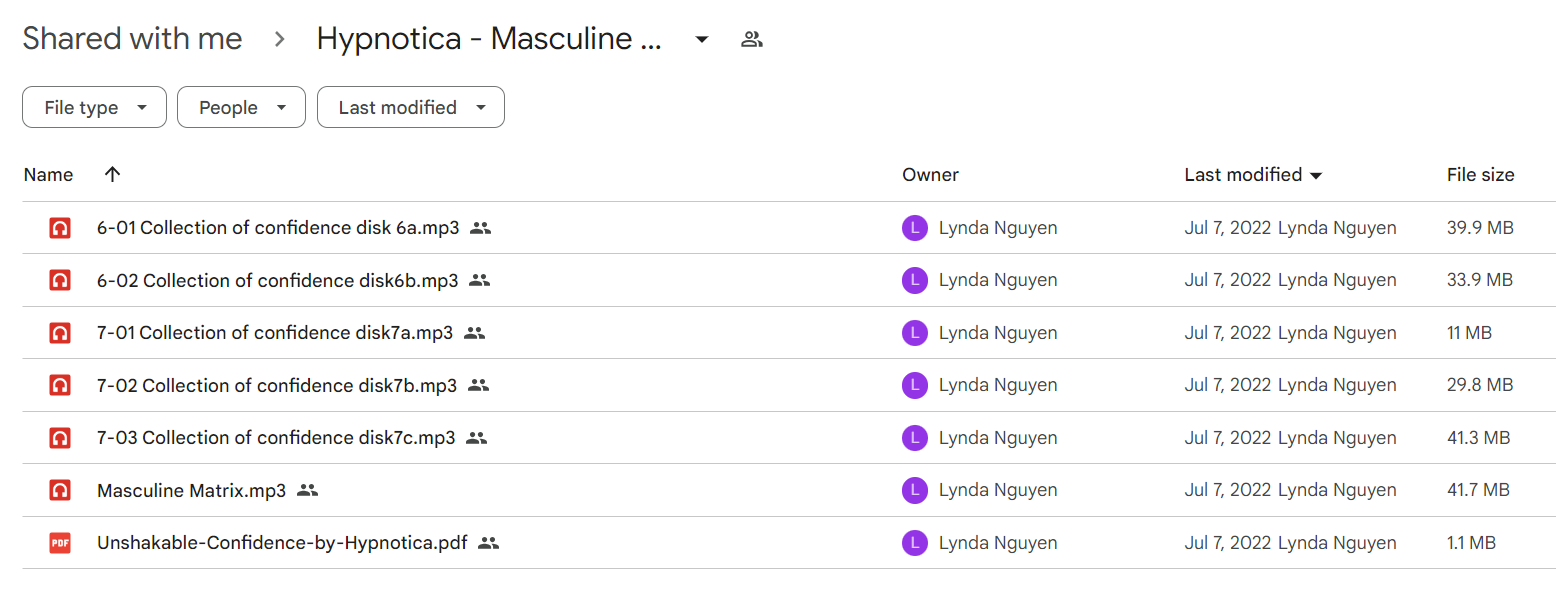Click Lynda Nguyen owner name in Masculine Matrix row

pyautogui.click(x=998, y=491)
